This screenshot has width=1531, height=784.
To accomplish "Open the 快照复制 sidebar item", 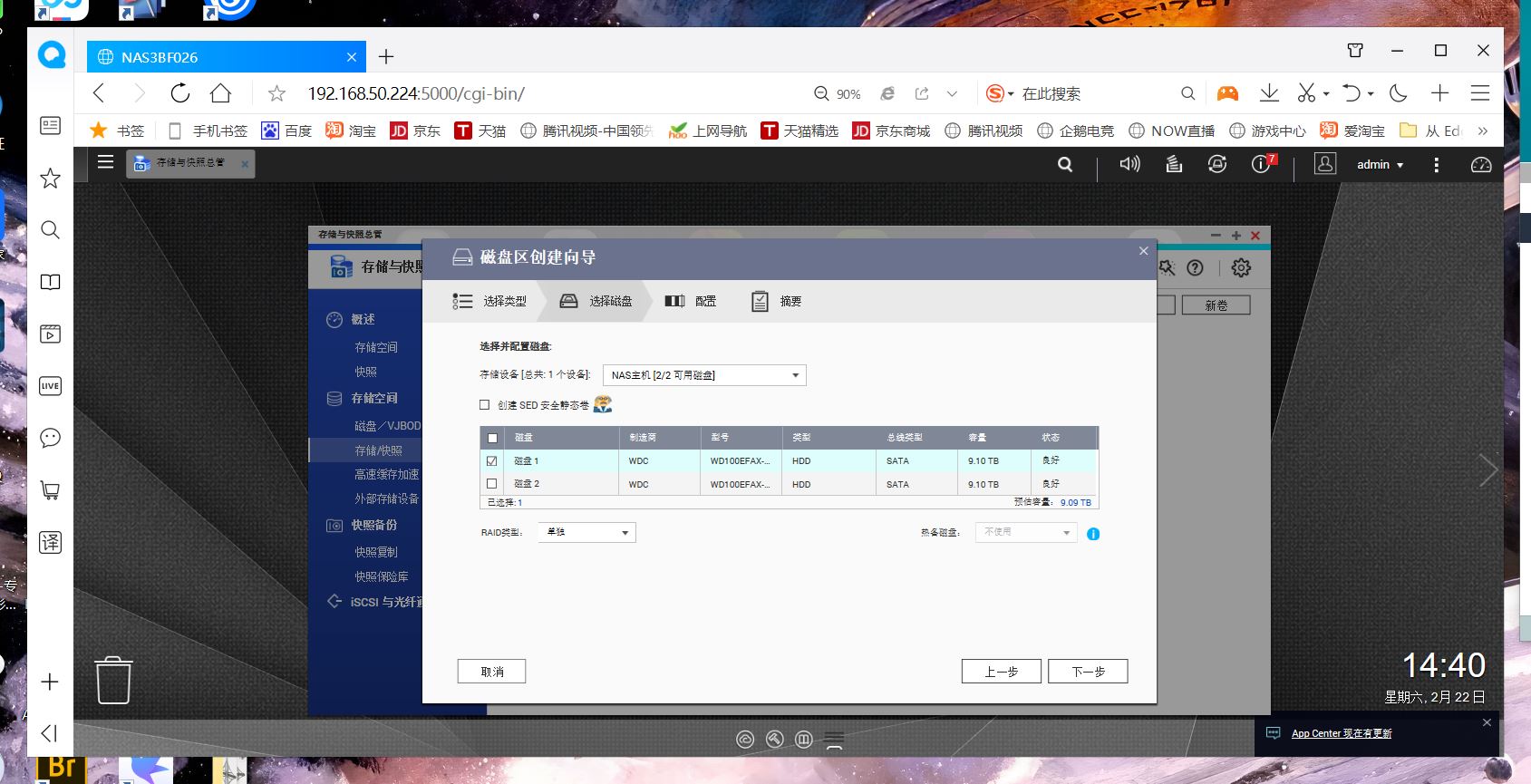I will pos(376,552).
